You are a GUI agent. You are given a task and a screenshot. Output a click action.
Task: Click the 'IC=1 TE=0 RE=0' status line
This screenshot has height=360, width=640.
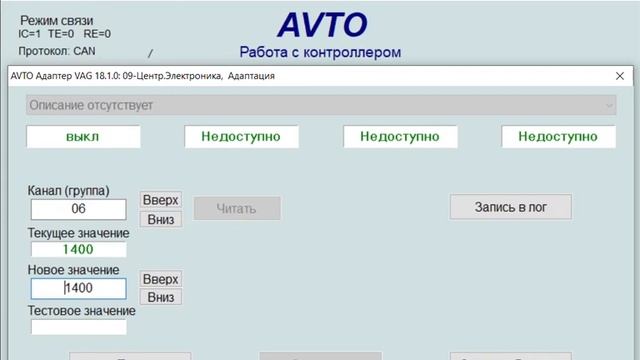click(64, 34)
